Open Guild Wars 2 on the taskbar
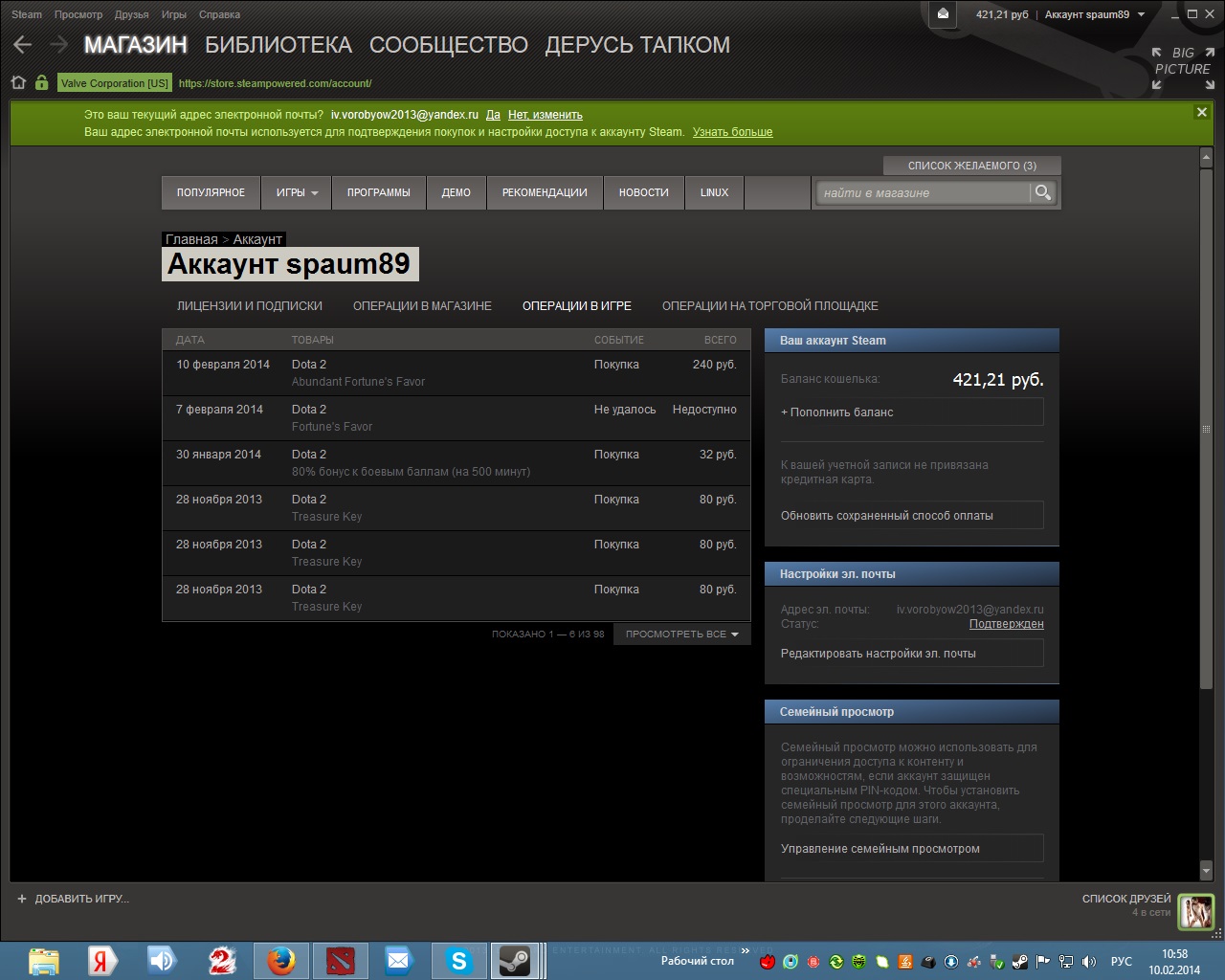The height and width of the screenshot is (980, 1225). pyautogui.click(x=221, y=961)
